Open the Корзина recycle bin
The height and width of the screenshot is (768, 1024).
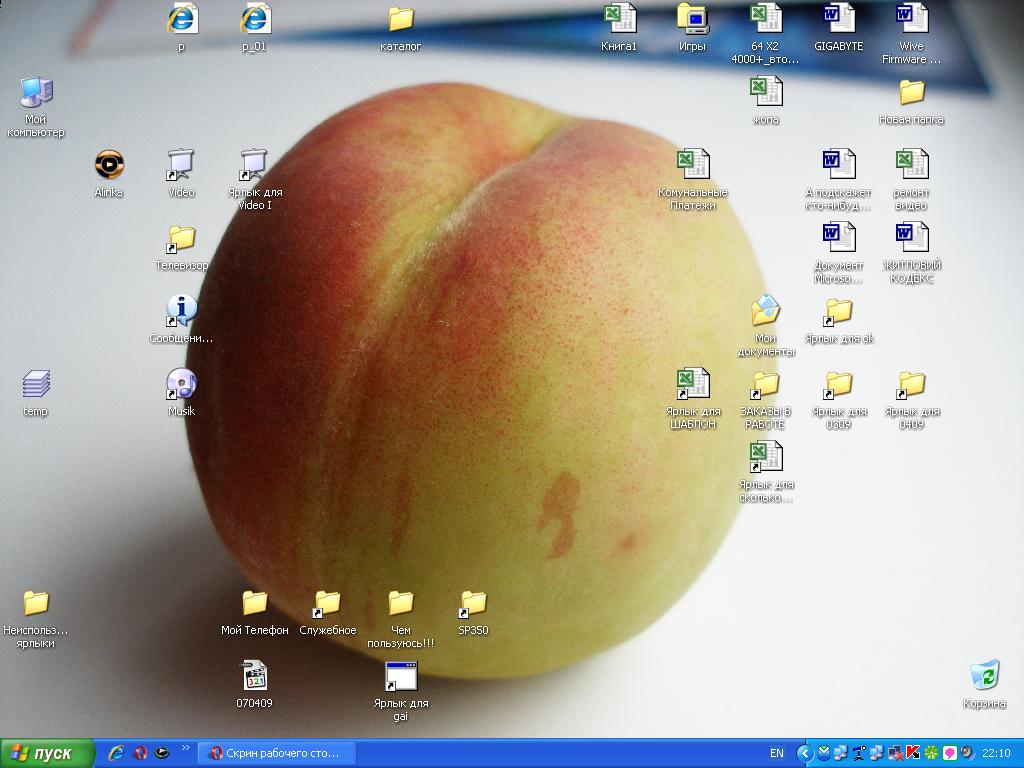pos(985,676)
